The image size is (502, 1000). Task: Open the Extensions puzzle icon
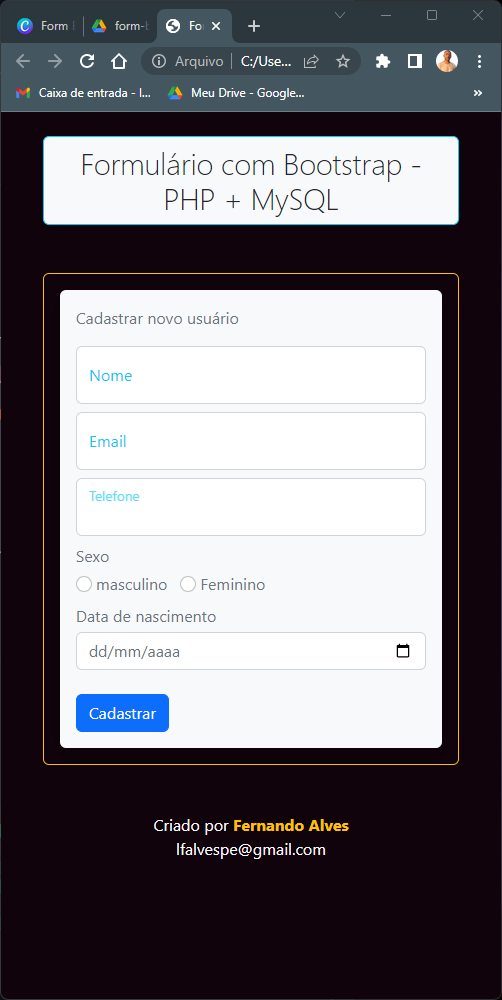click(x=383, y=61)
